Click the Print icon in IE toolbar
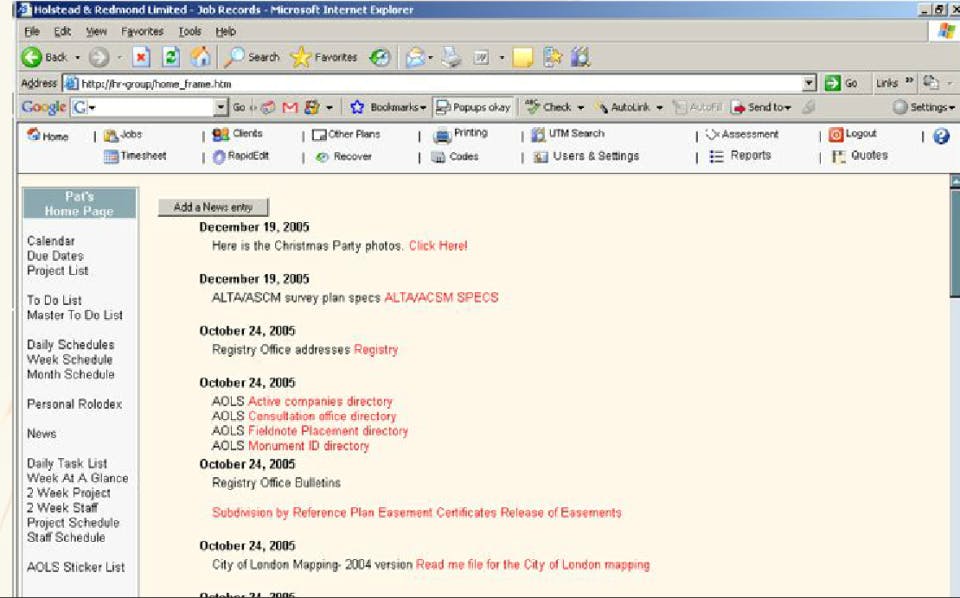The width and height of the screenshot is (960, 598). click(452, 58)
